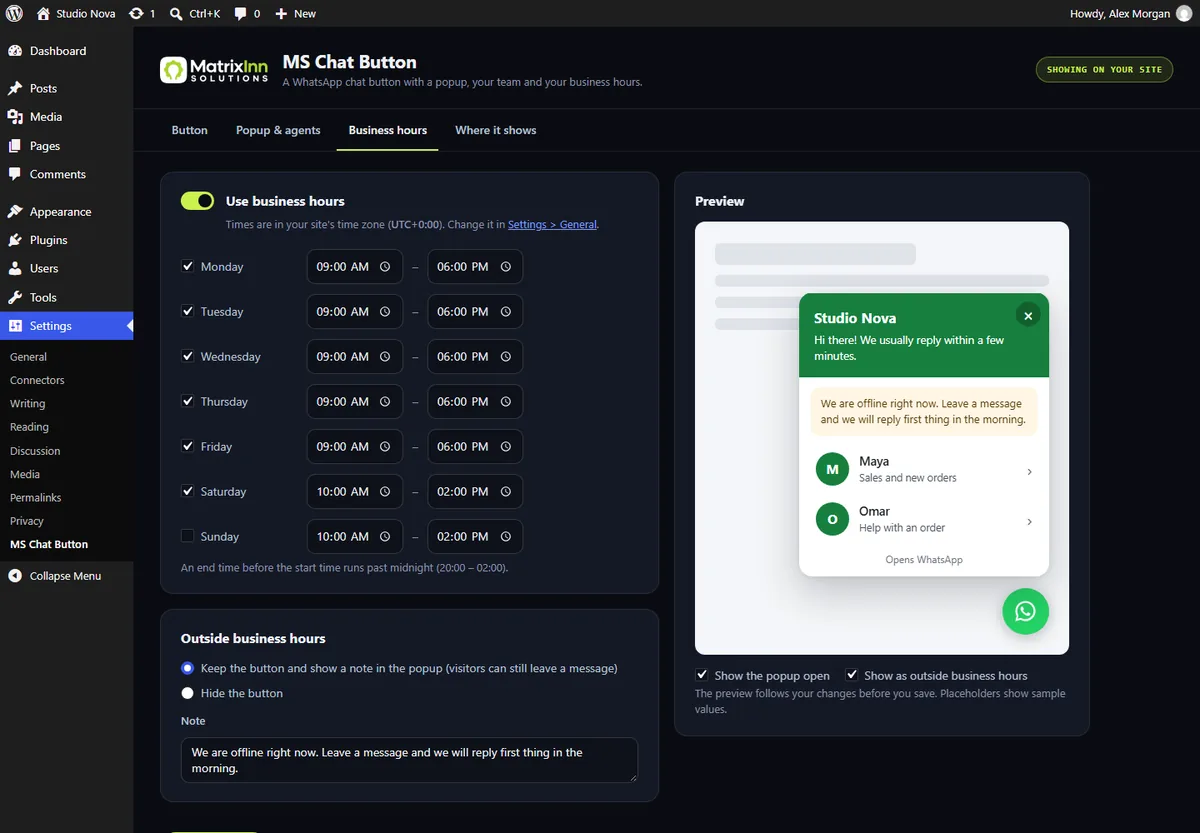This screenshot has width=1200, height=833.
Task: Open Wednesday start time field
Action: click(x=354, y=357)
